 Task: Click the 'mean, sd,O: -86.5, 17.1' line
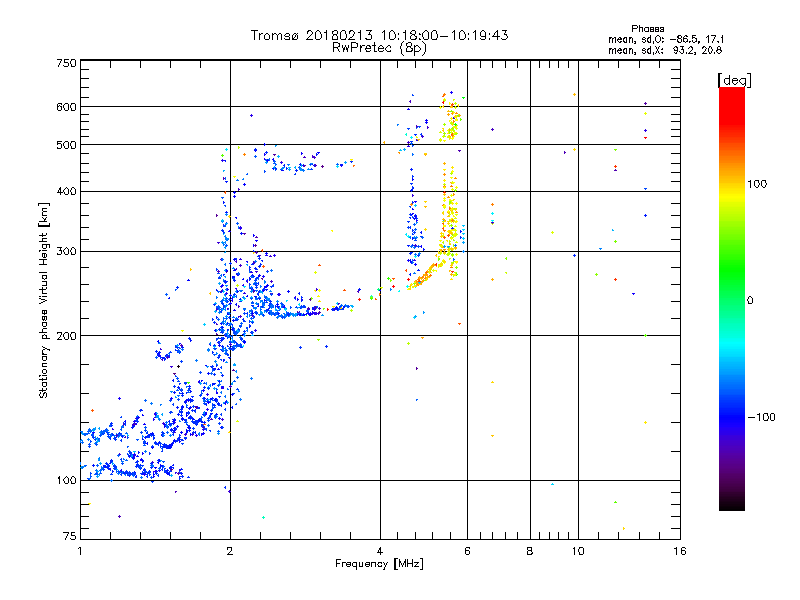[x=666, y=39]
